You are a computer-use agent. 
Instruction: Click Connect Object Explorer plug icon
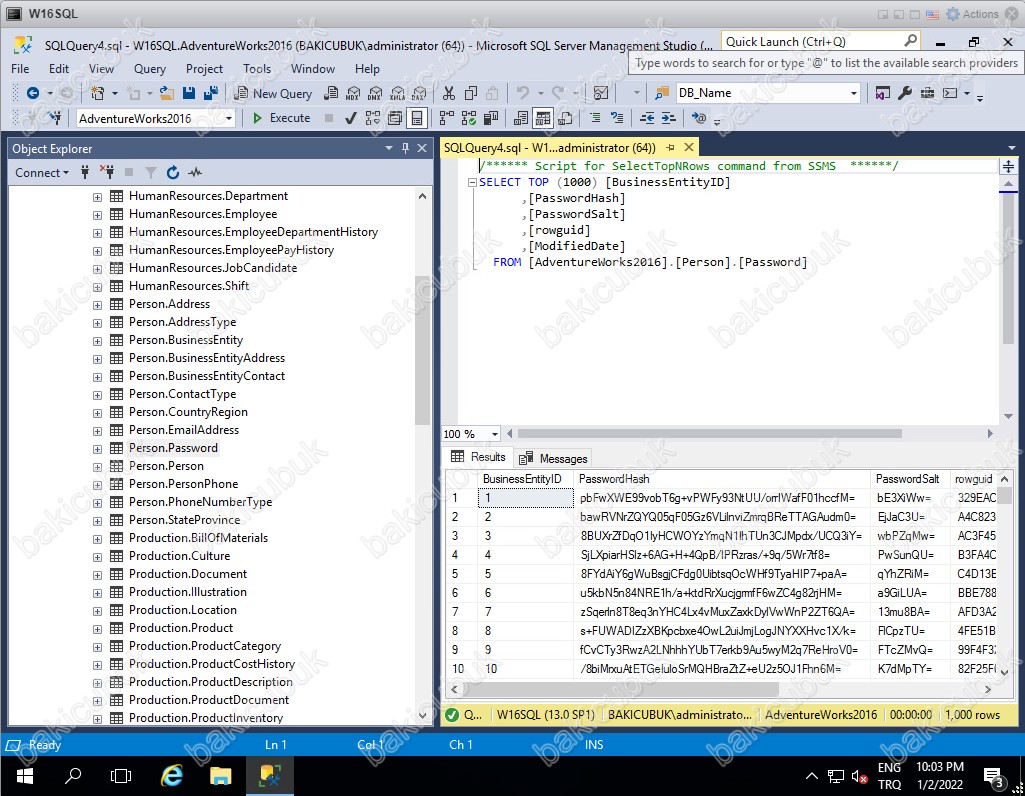[84, 173]
